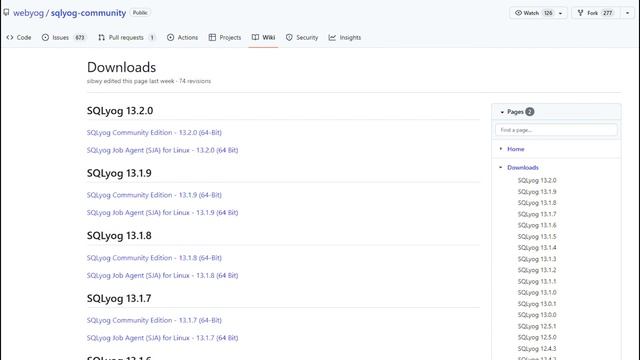640x360 pixels.
Task: Jump to SQLyog 13.1.2 in sidebar
Action: (537, 270)
